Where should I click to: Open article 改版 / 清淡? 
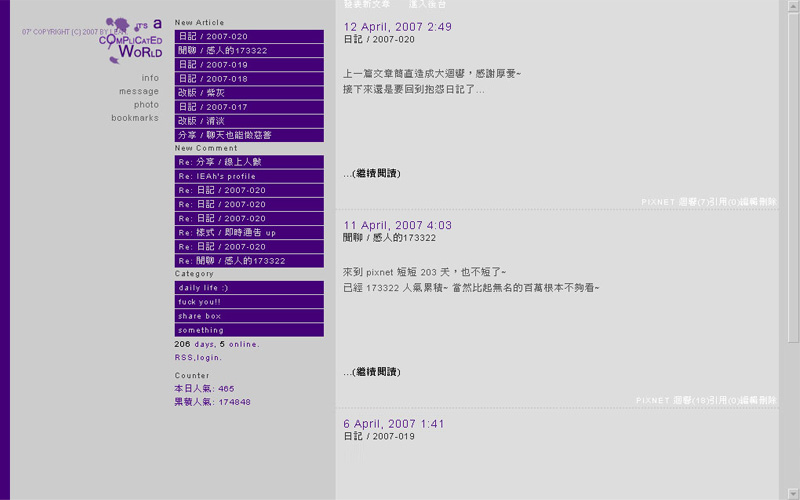(x=249, y=121)
